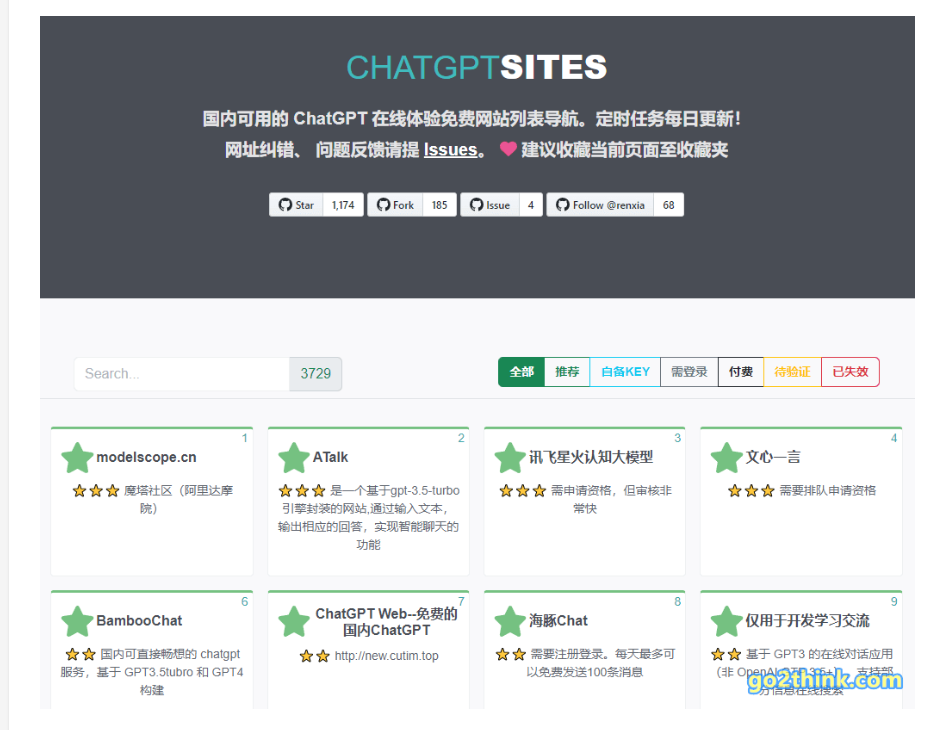944x730 pixels.
Task: Click card number 1 on the modelscope.cn card
Action: tap(245, 438)
